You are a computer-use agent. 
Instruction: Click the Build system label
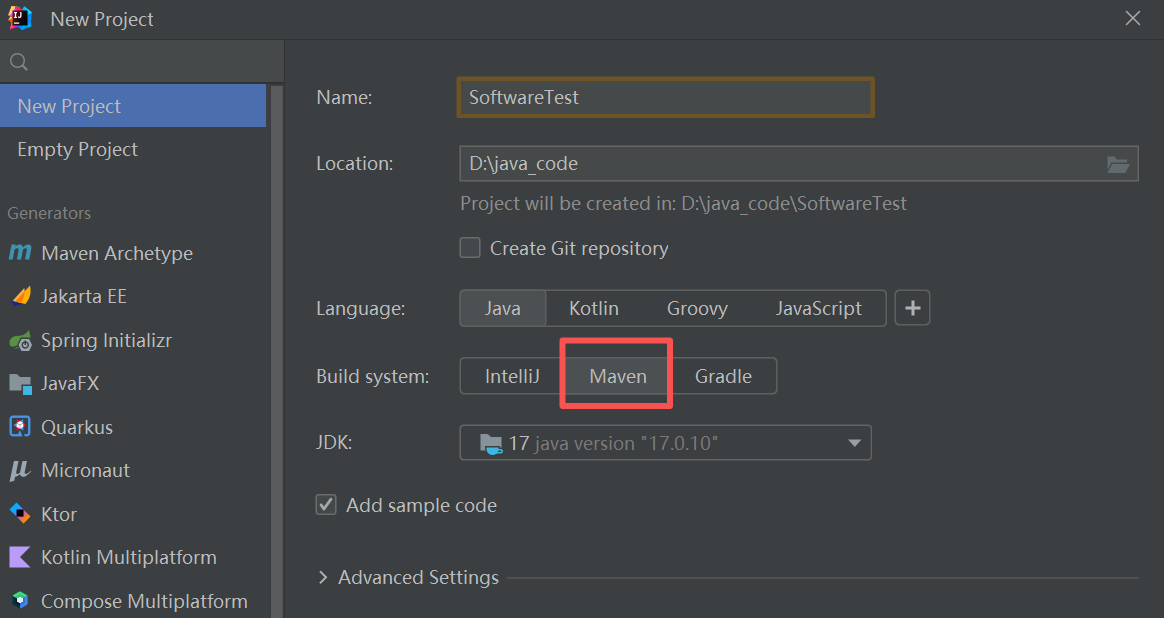(373, 377)
